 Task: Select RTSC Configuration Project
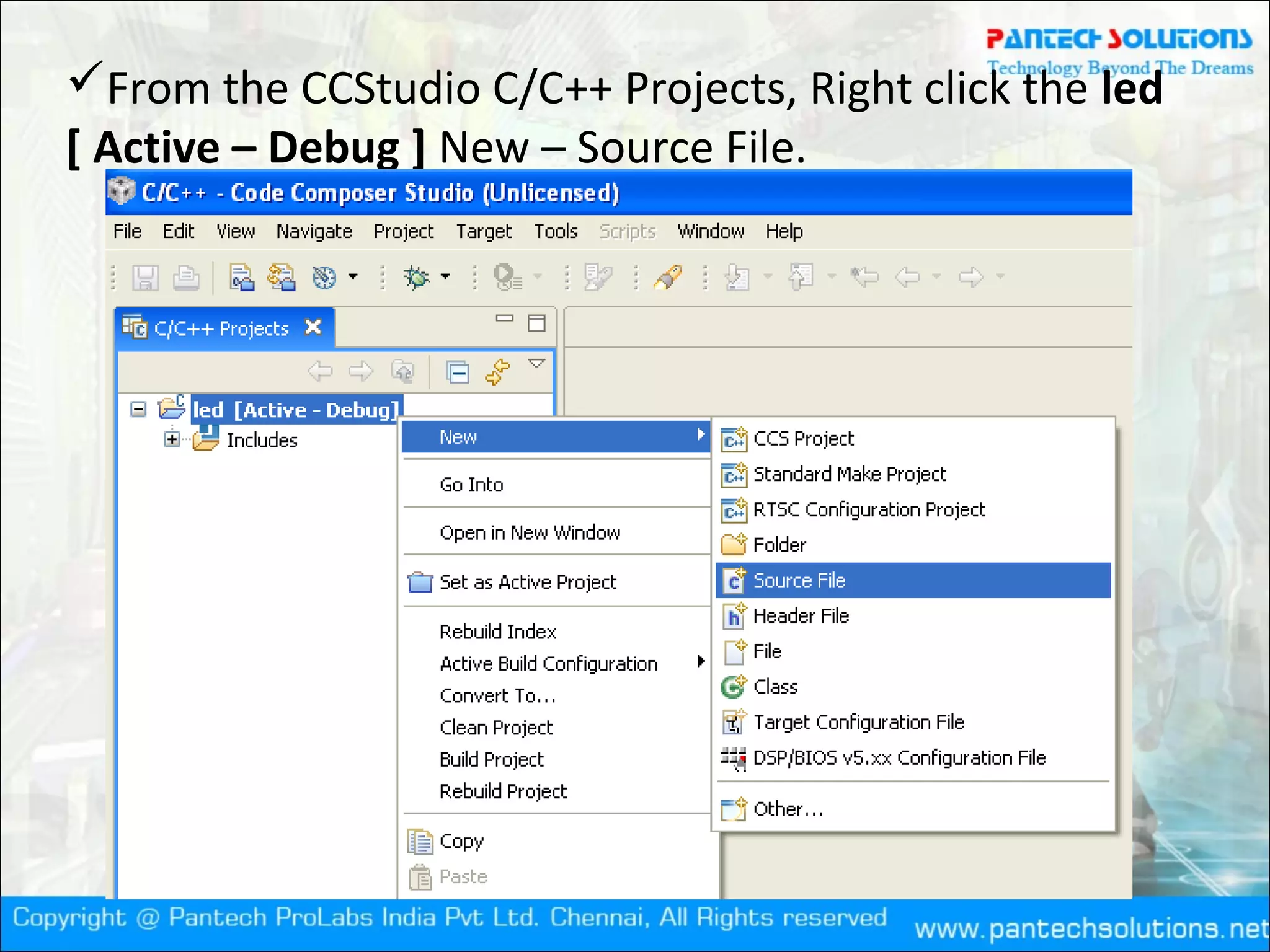pos(913,509)
